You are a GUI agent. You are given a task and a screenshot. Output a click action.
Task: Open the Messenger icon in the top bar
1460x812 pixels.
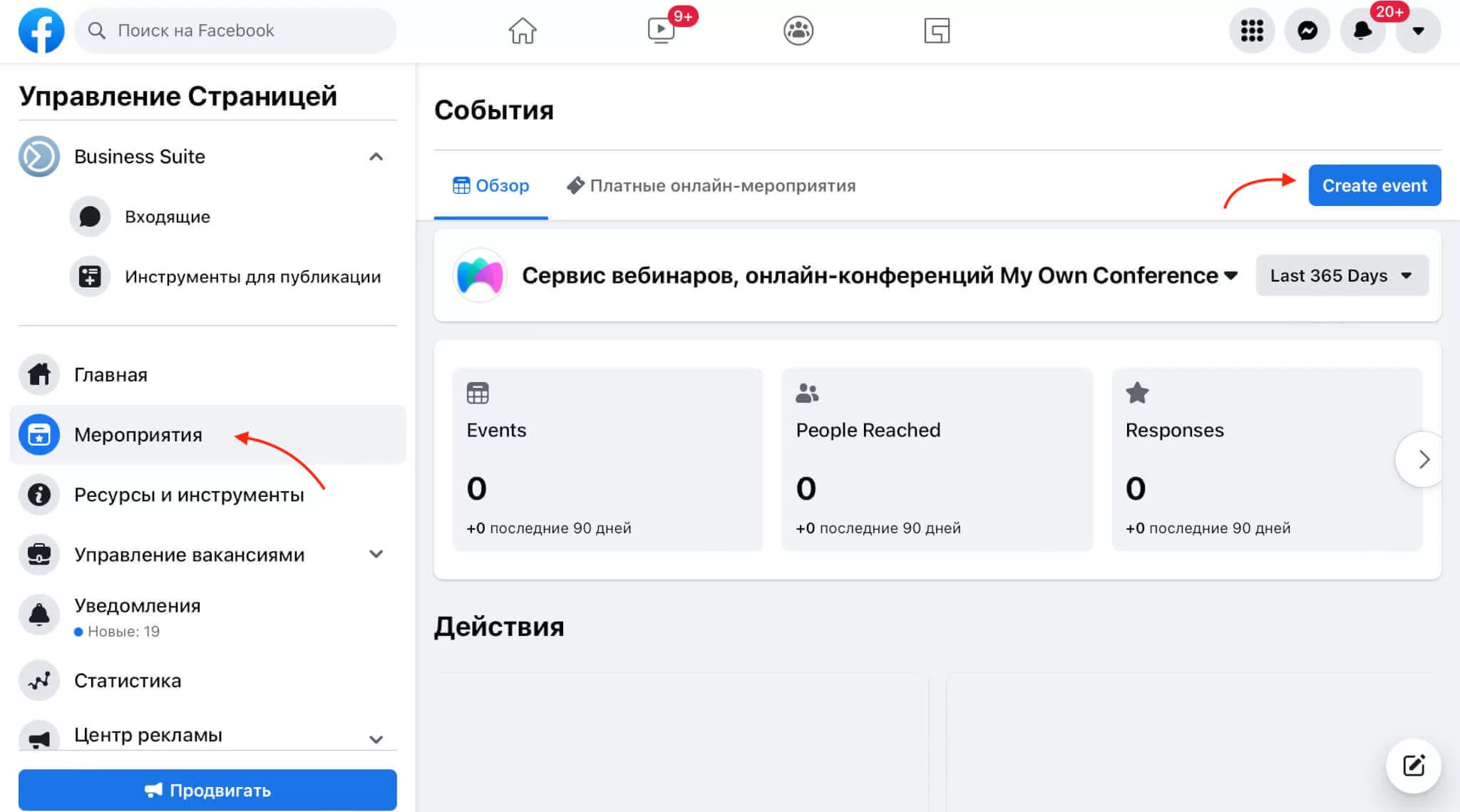click(1307, 31)
